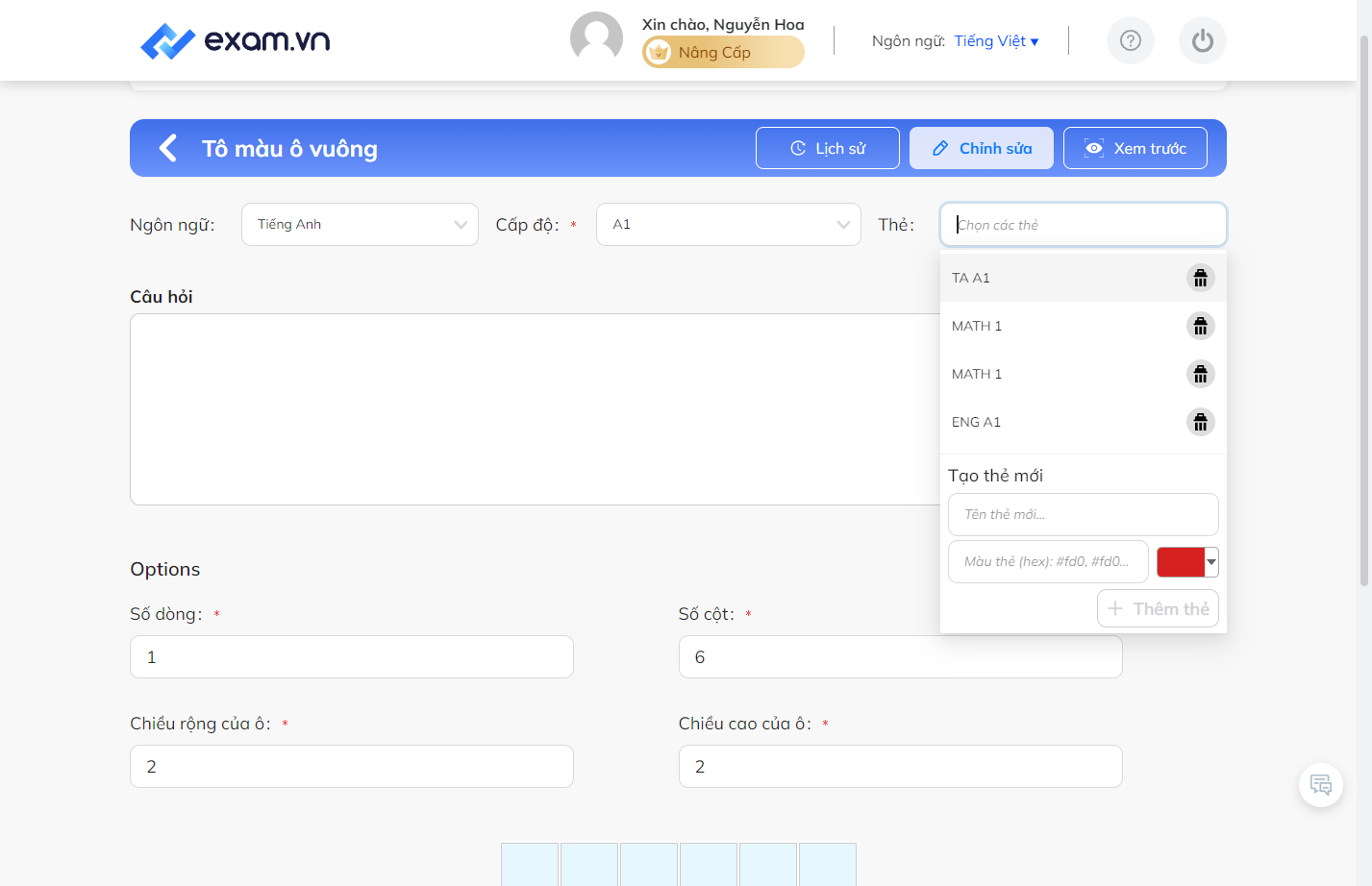
Task: Click the 'Tô màu ô vuông' title
Action: tap(289, 149)
